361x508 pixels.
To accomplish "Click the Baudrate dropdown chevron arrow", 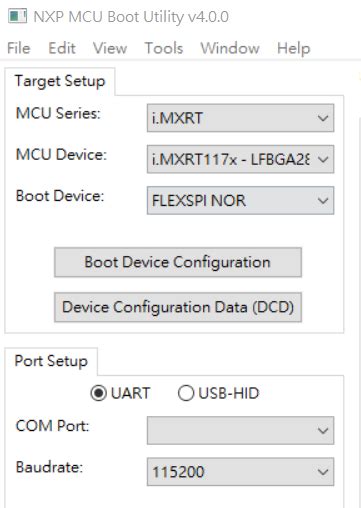I will pyautogui.click(x=323, y=472).
